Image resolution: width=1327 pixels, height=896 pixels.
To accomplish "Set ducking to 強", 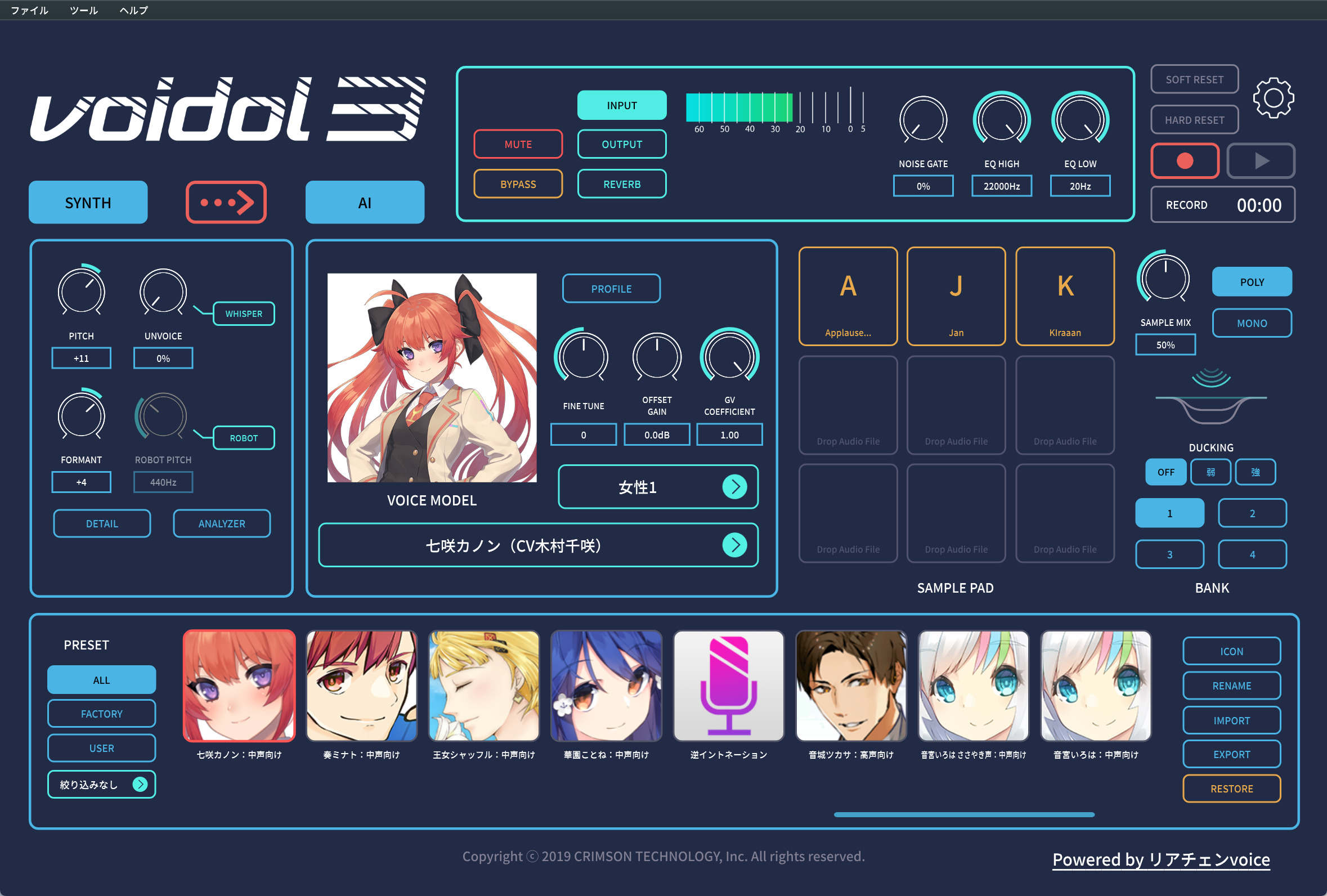I will (1255, 472).
